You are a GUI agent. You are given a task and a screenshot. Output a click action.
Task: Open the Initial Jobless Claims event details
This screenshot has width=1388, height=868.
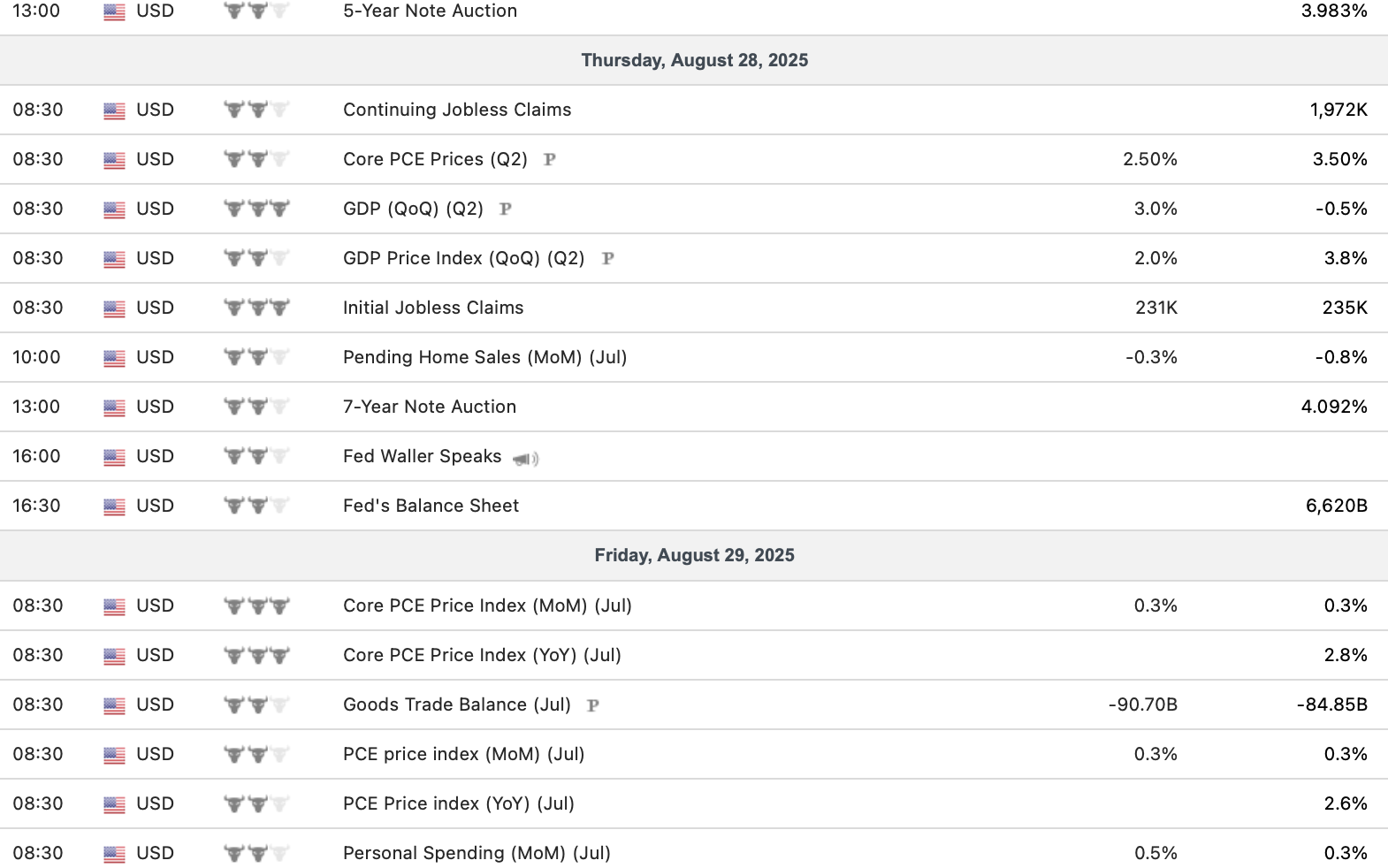coord(433,308)
